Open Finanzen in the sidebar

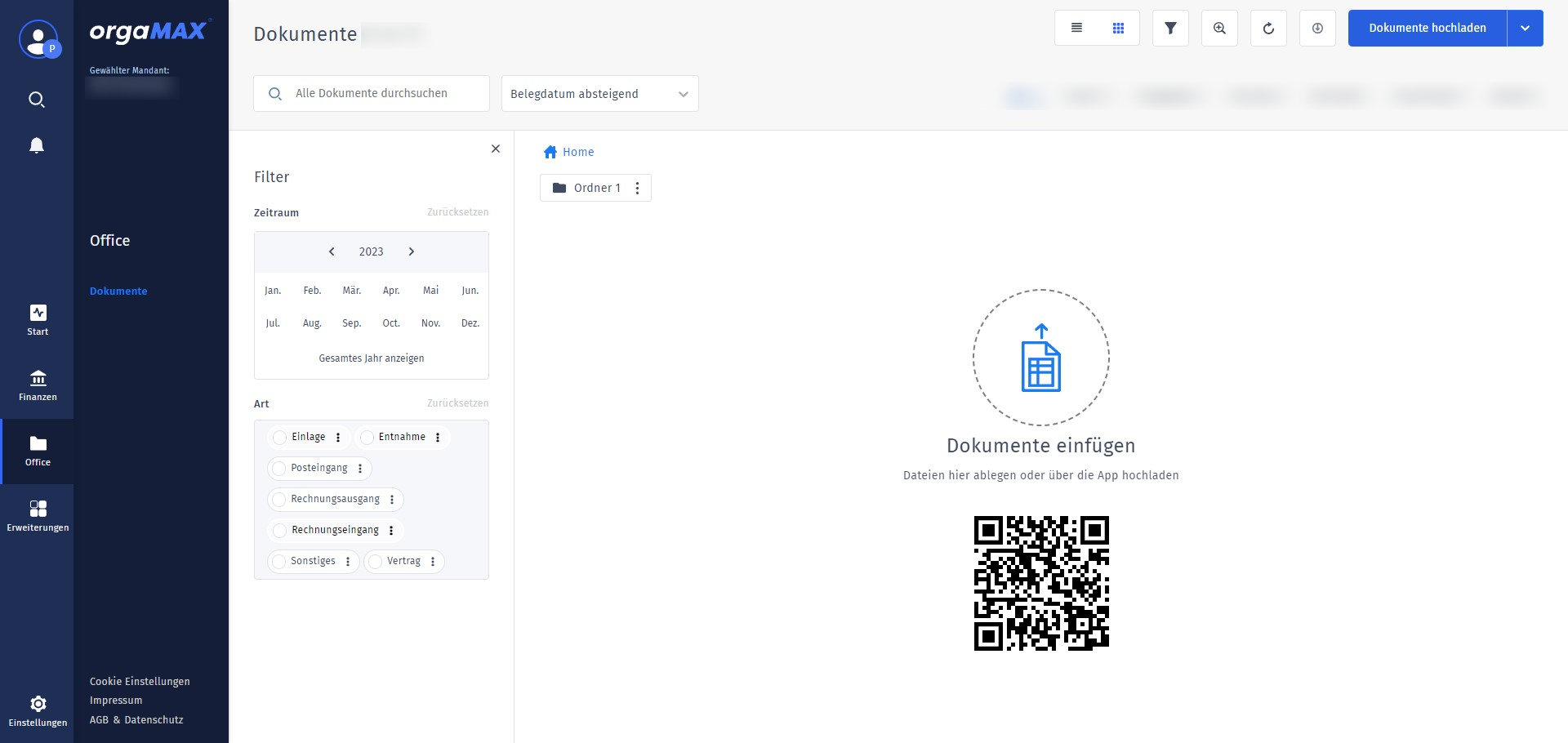coord(38,385)
